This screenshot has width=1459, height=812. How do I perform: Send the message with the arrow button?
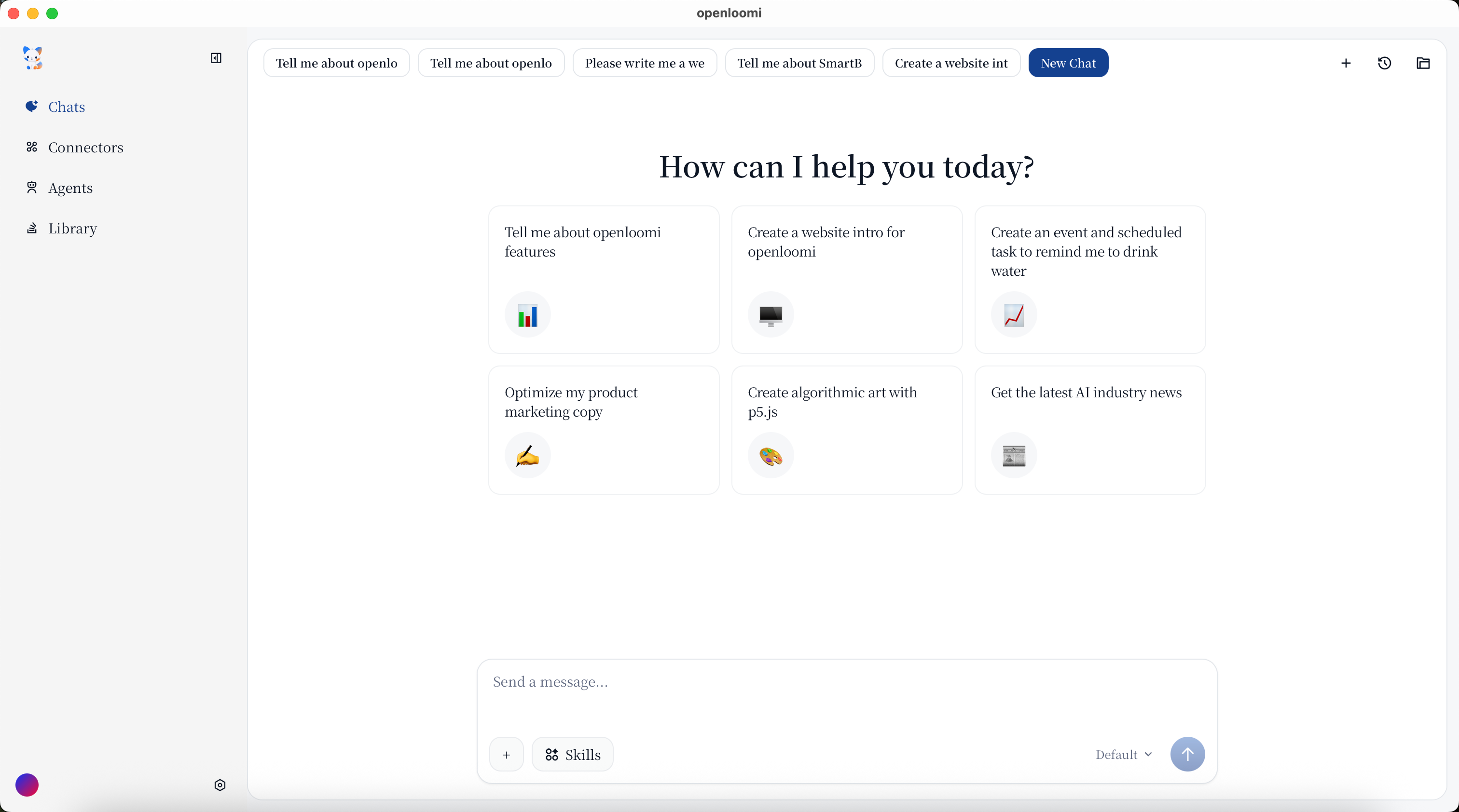coord(1187,754)
